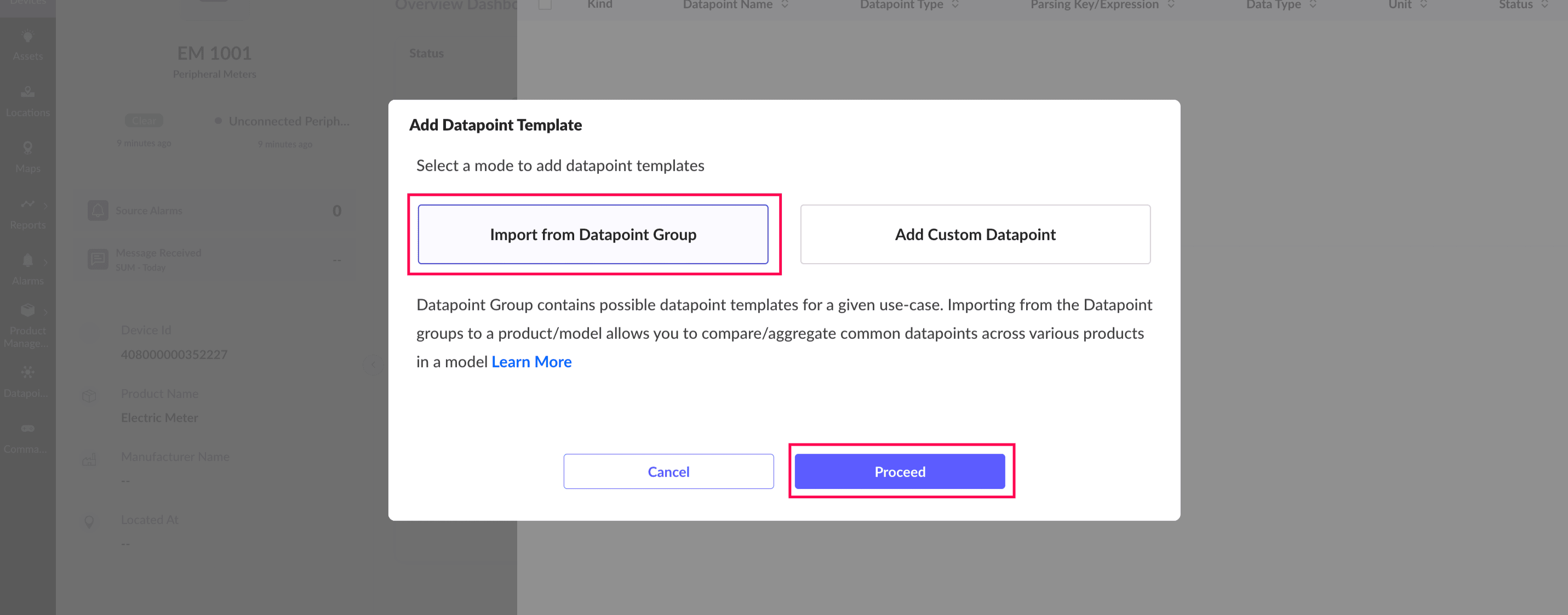Sort by Unit column arrows
Image resolution: width=1568 pixels, height=615 pixels.
point(1423,5)
